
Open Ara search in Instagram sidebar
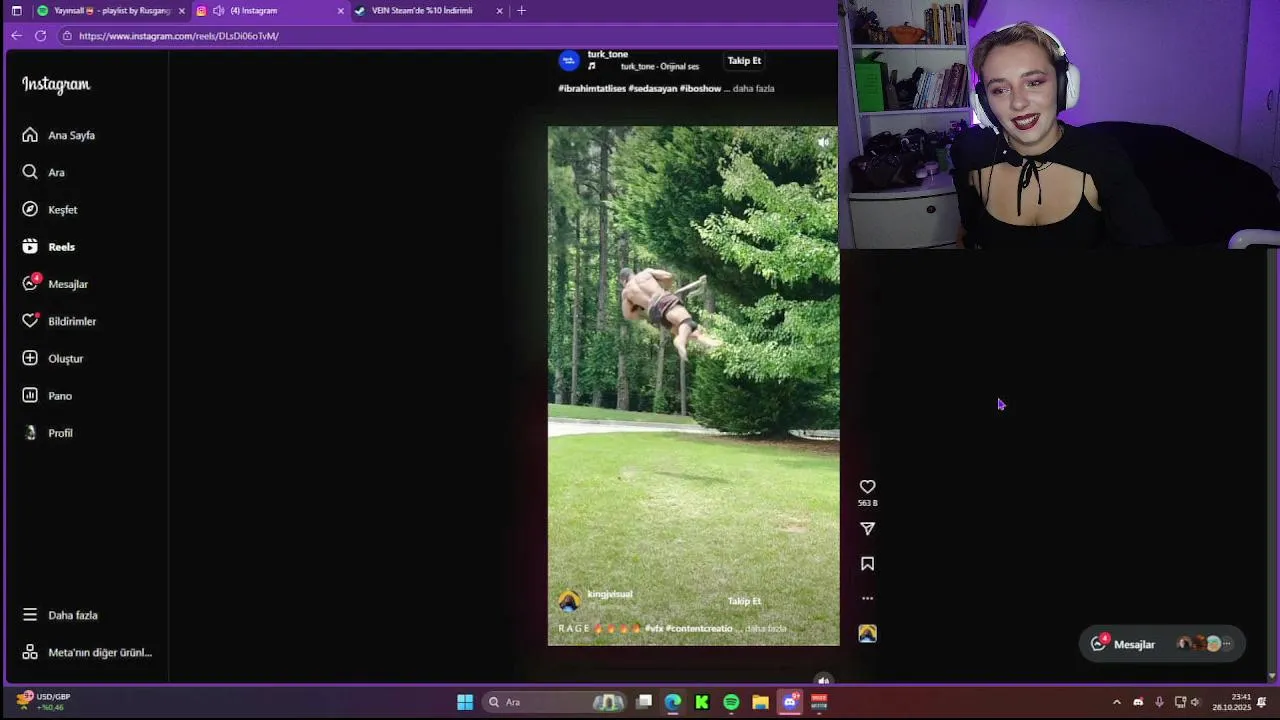[43, 172]
